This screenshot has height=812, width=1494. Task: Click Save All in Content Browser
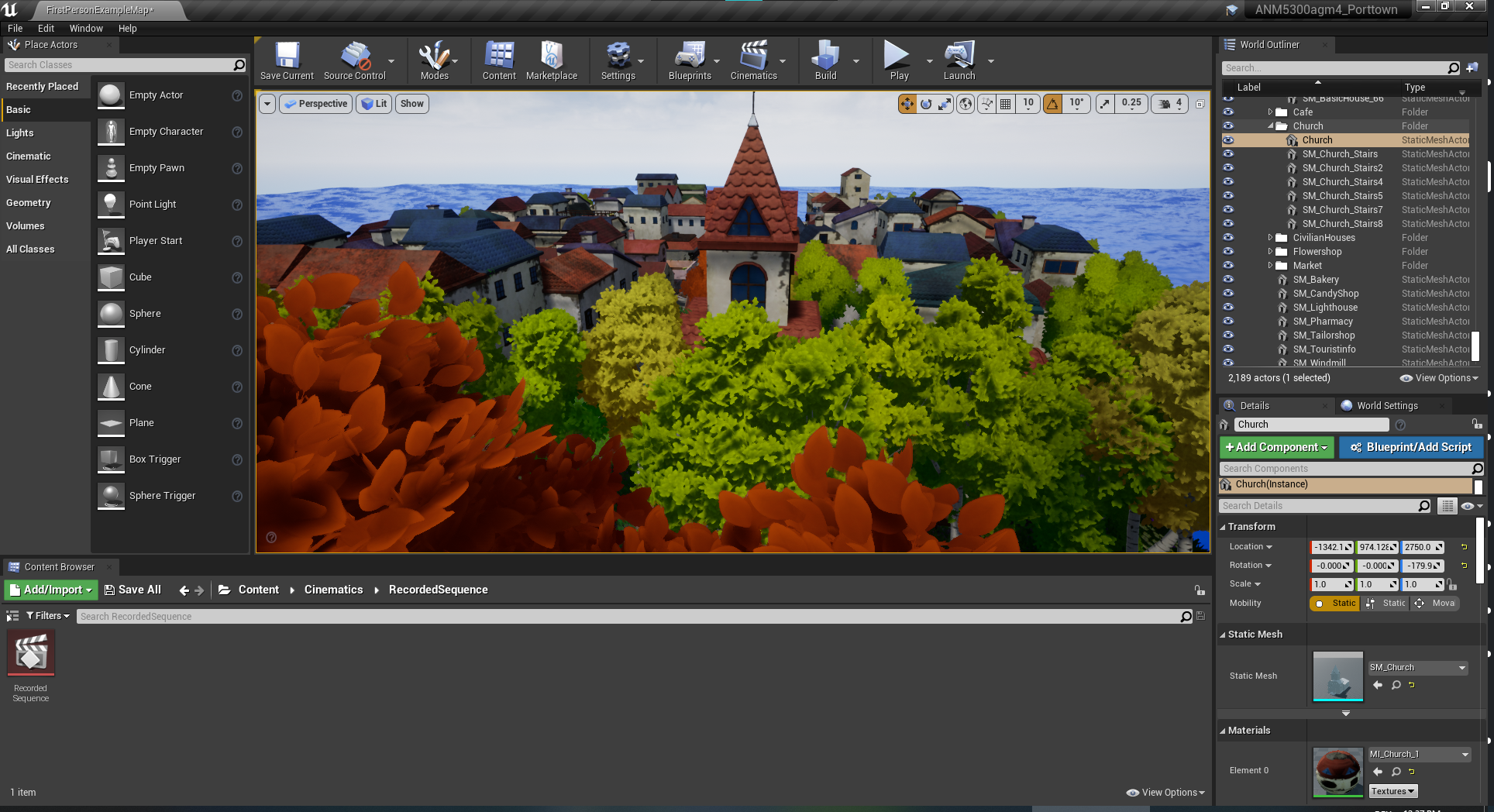click(x=133, y=590)
